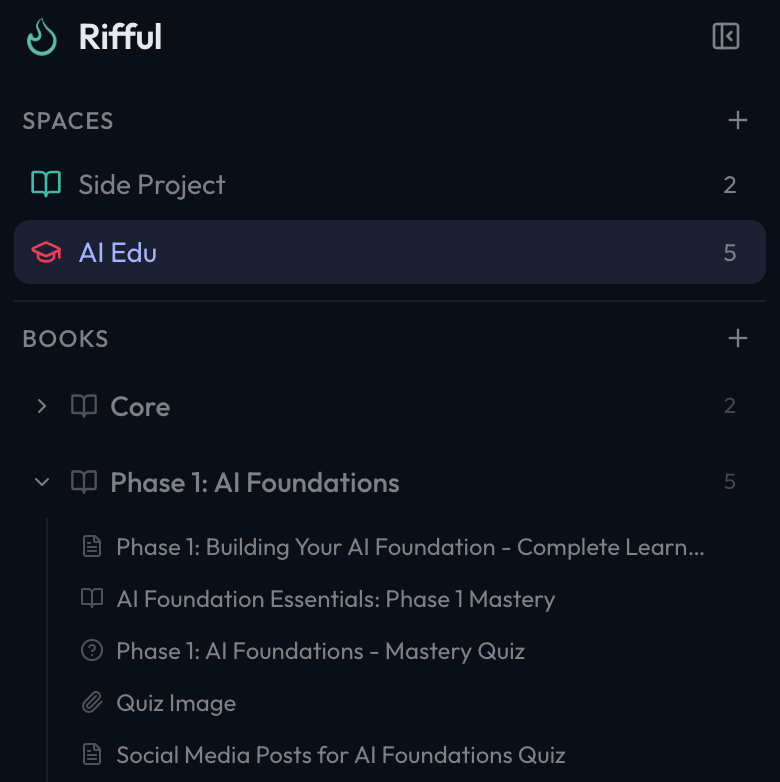Open Phase 1: Building Your AI Foundation document

click(410, 547)
